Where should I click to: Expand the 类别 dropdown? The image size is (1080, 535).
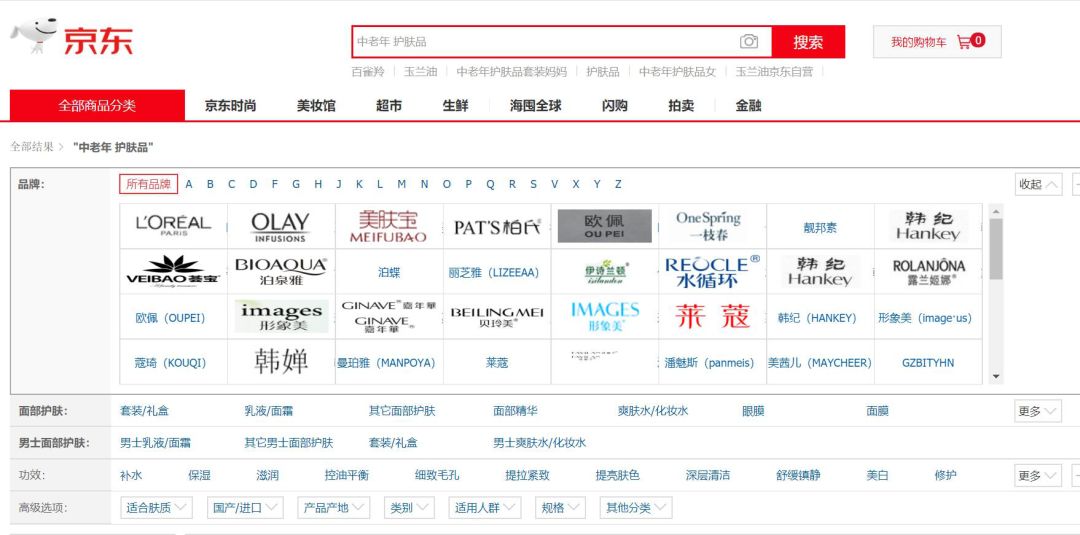pyautogui.click(x=409, y=508)
